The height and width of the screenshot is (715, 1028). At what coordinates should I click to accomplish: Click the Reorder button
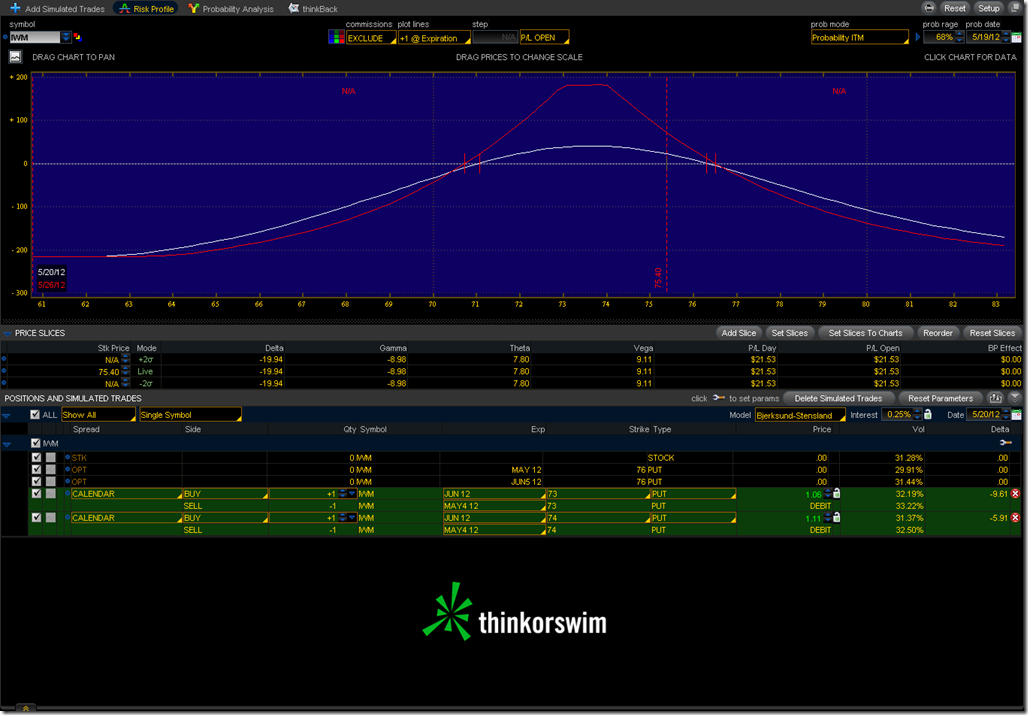coord(938,333)
